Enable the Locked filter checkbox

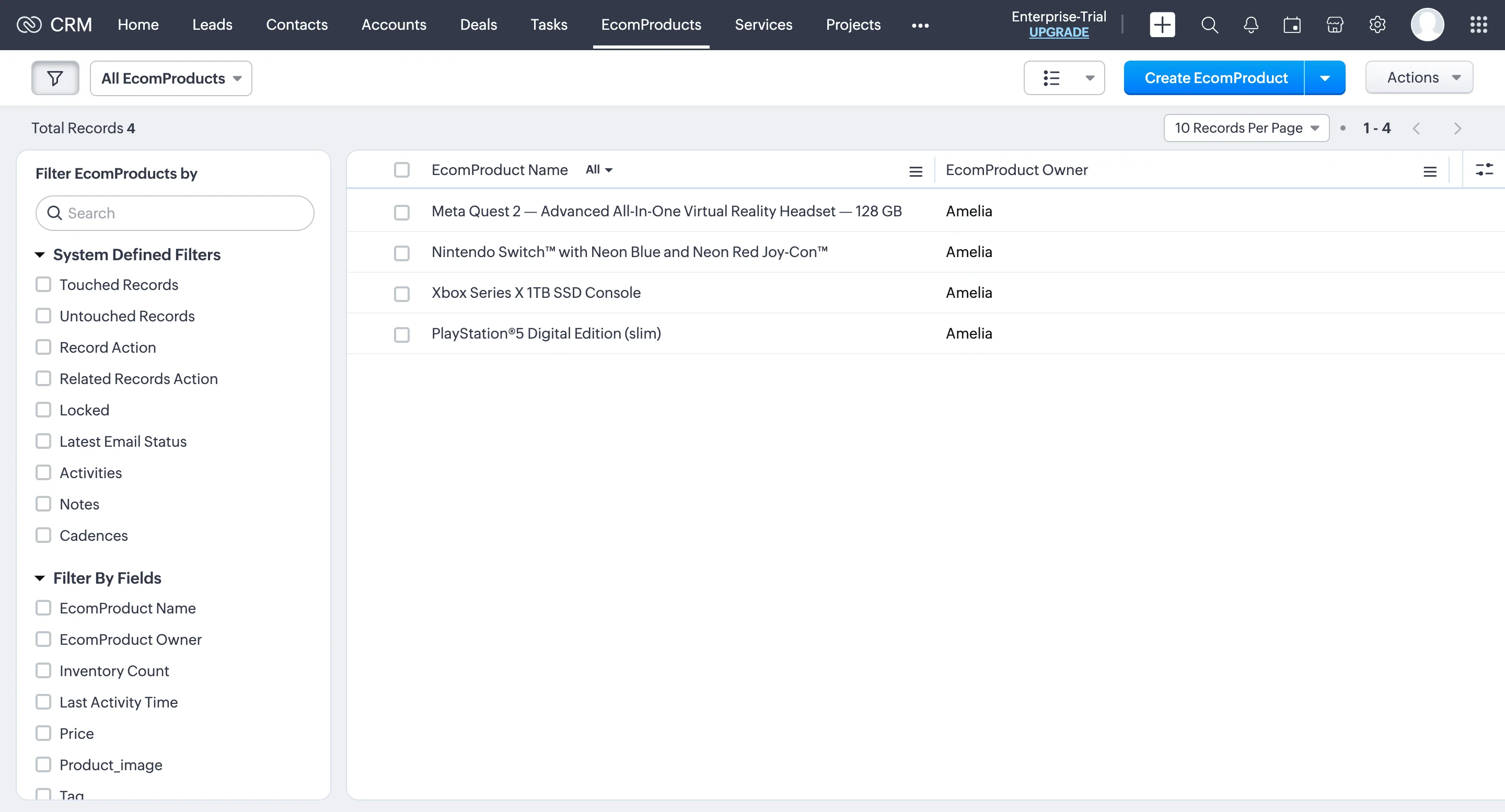click(x=43, y=410)
